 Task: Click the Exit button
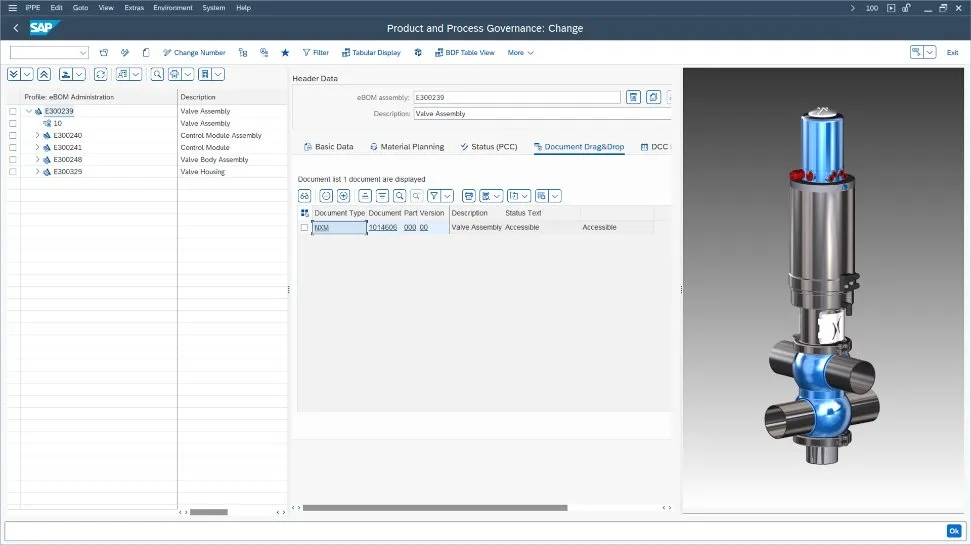point(952,53)
